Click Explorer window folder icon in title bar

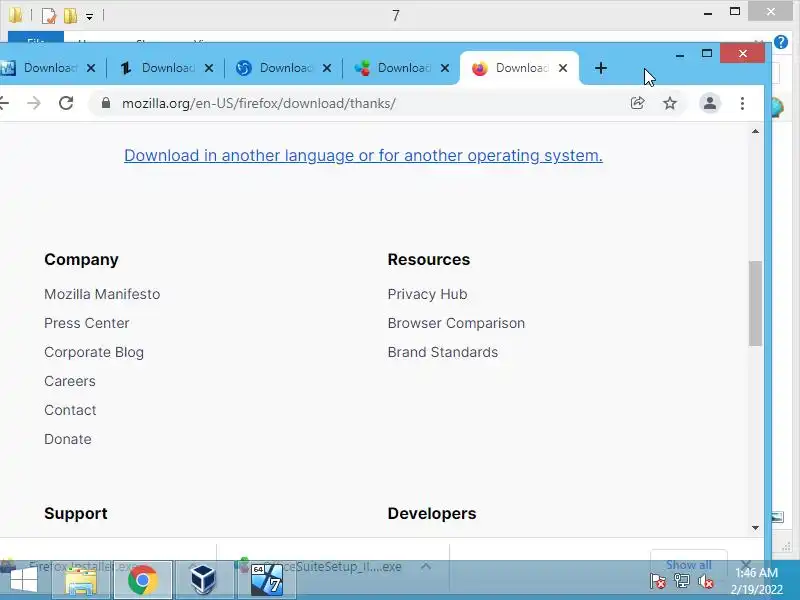pos(15,15)
